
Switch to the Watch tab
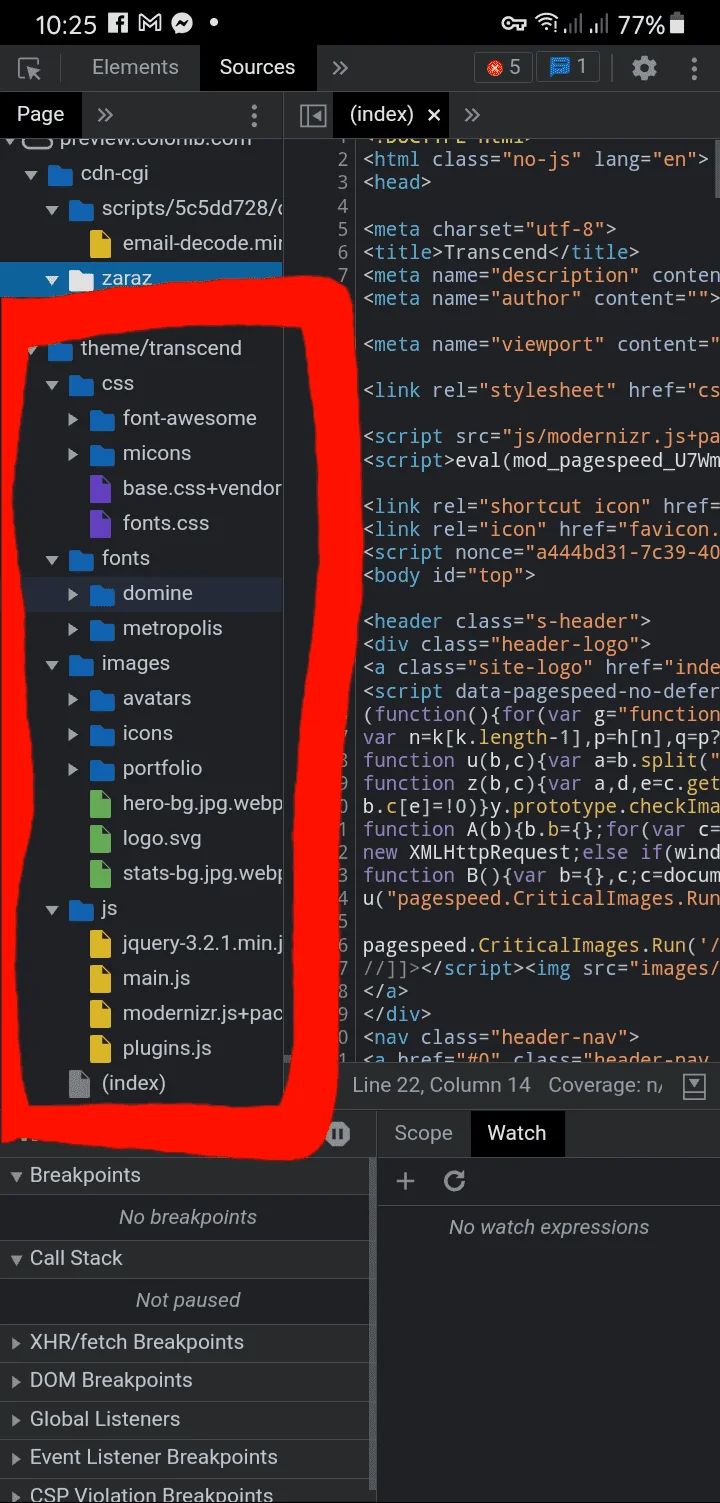(517, 1134)
